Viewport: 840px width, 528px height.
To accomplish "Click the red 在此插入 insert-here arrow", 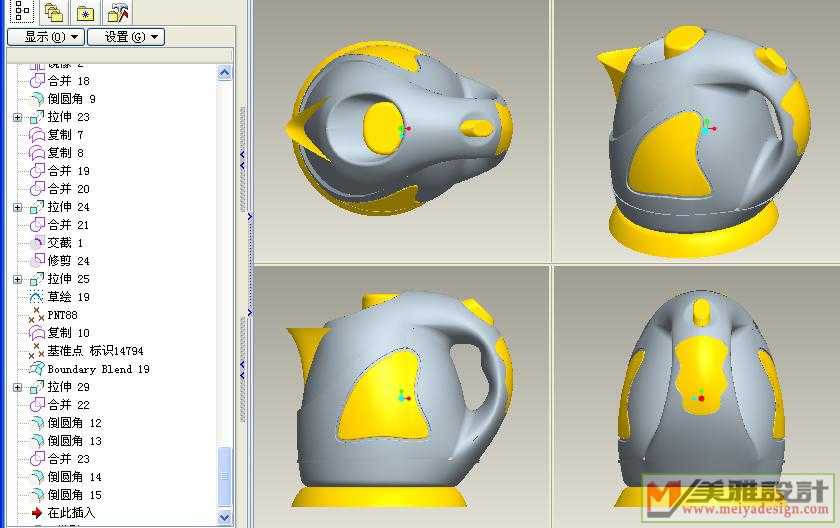I will (x=37, y=513).
